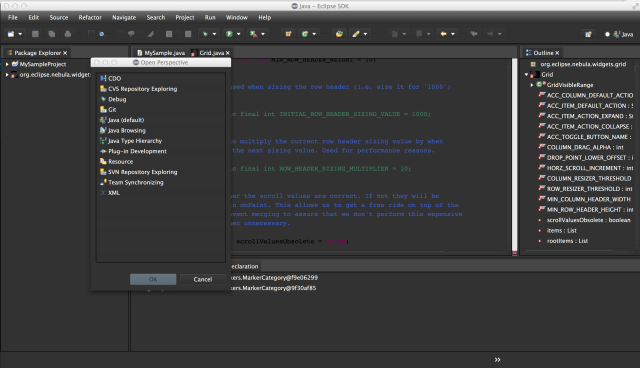This screenshot has height=368, width=640.
Task: Close the Grid.java editor tab
Action: pos(228,53)
